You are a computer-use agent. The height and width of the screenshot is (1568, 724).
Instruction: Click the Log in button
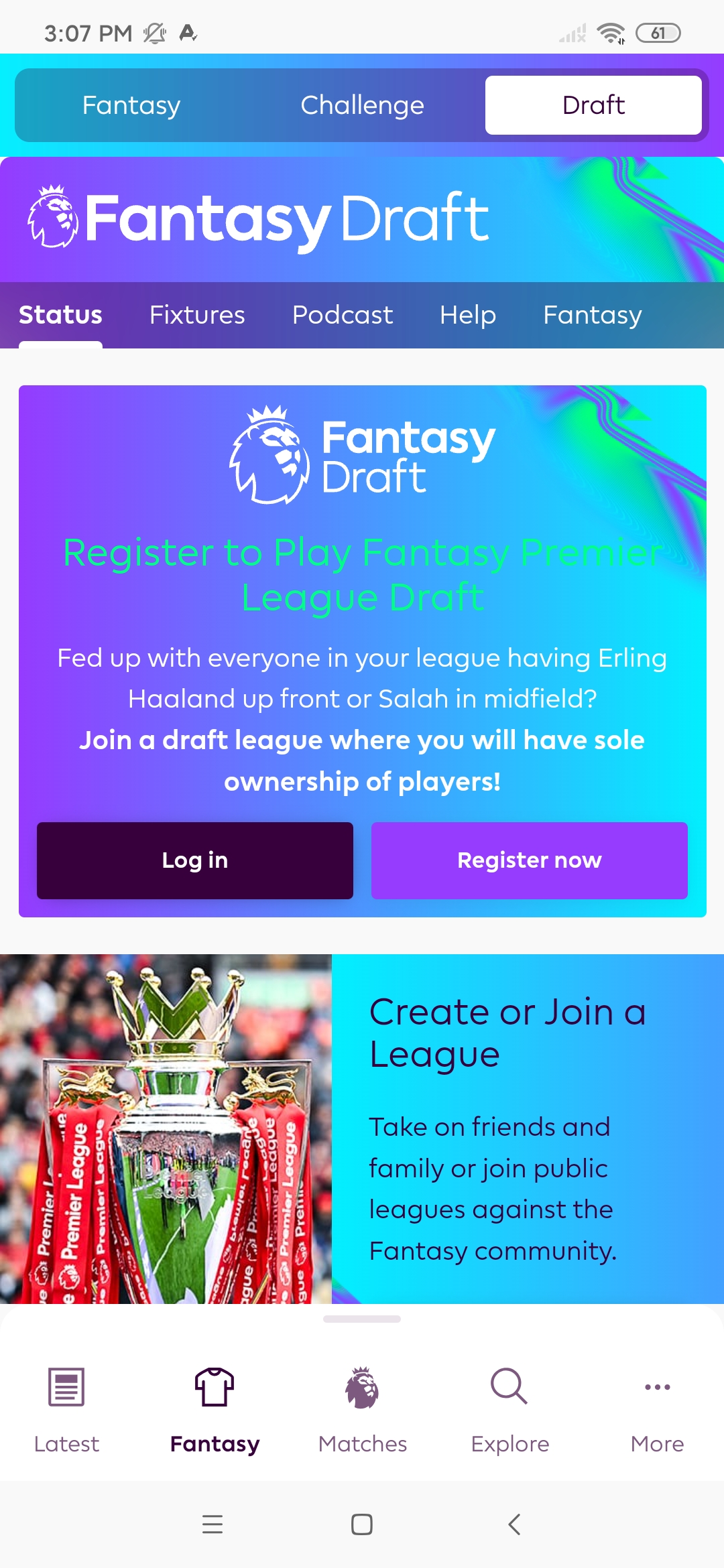click(x=195, y=860)
